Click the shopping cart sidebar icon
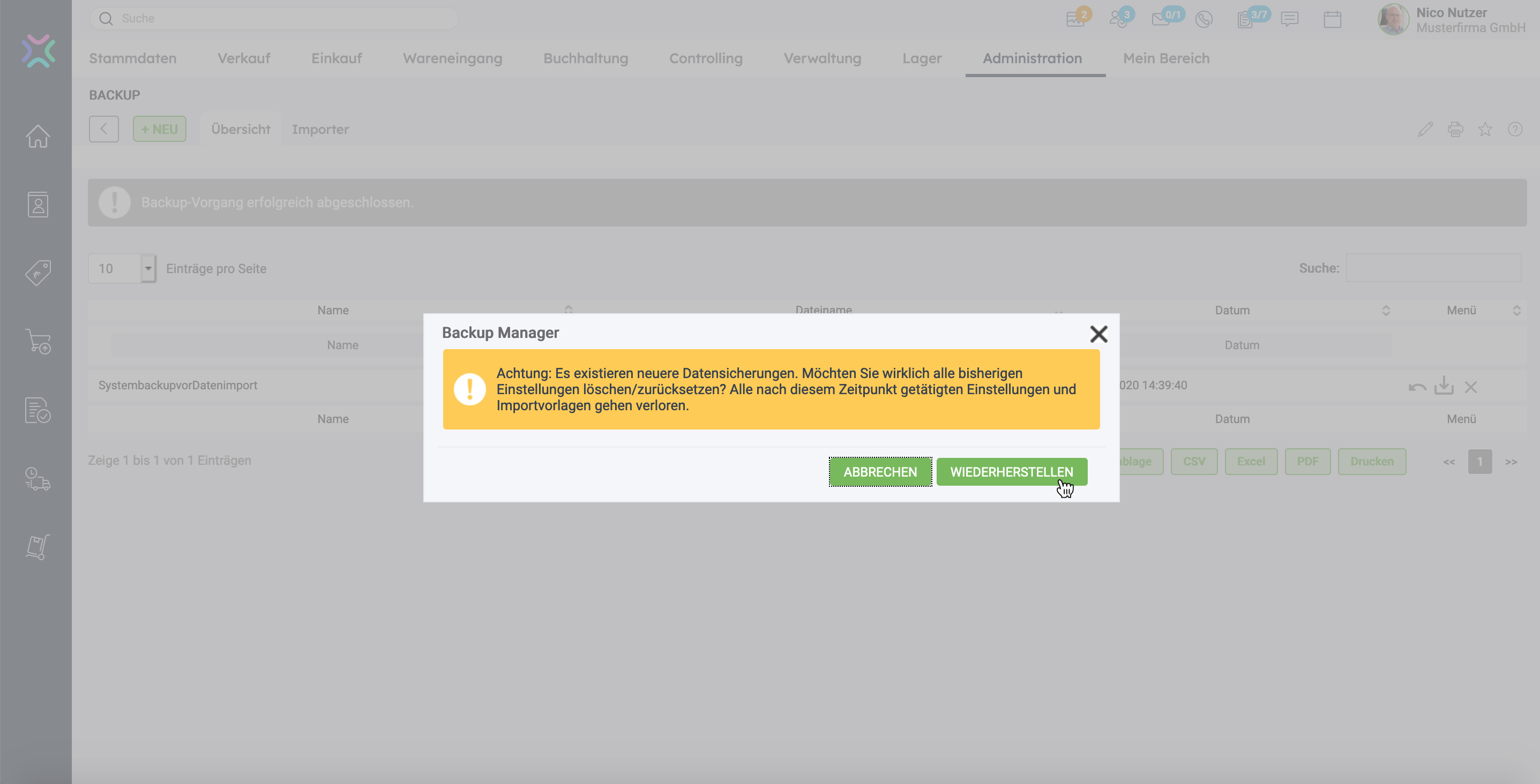1540x784 pixels. click(38, 341)
